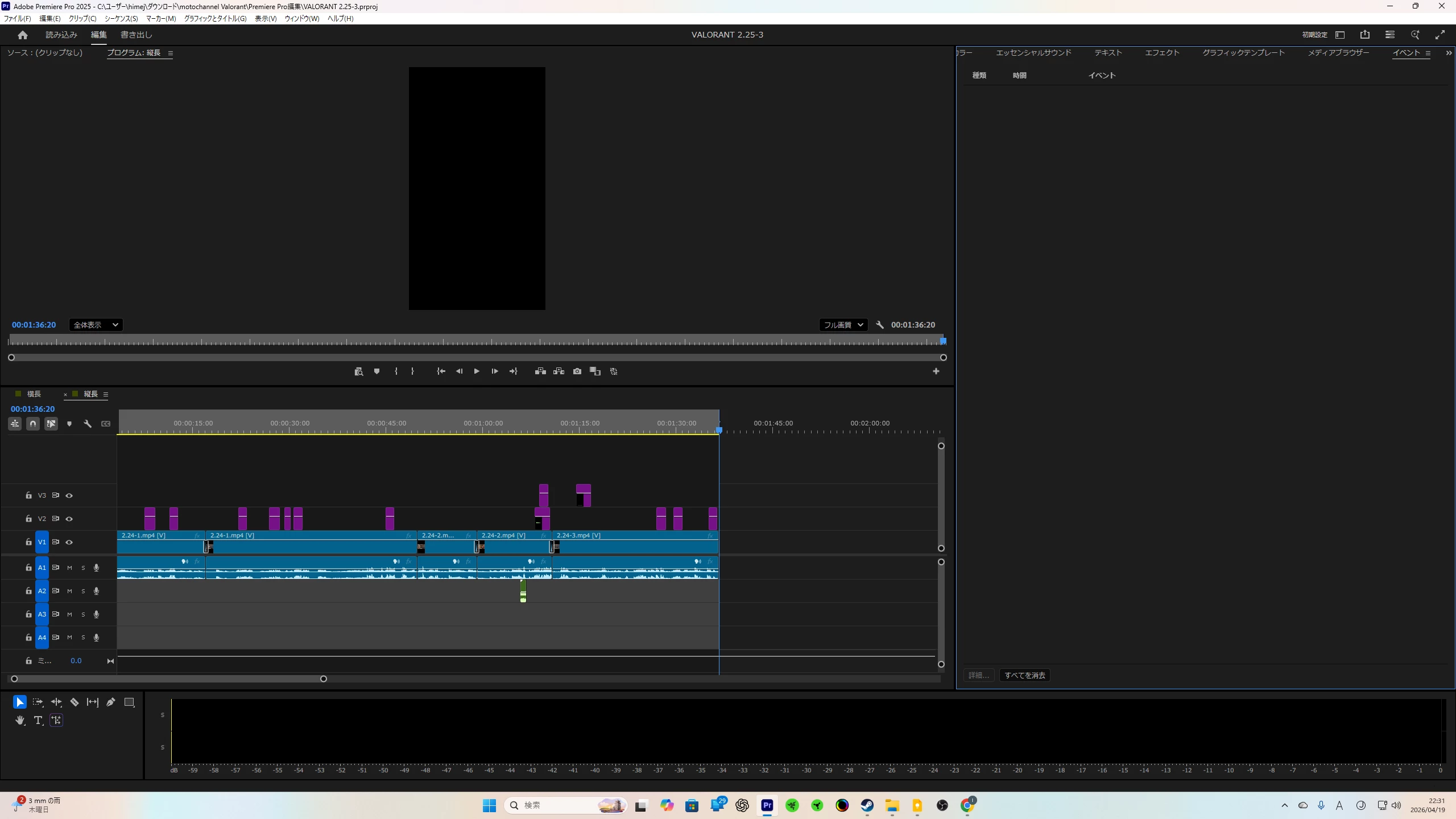Open the フル画質 playback resolution dropdown
This screenshot has width=1456, height=819.
[843, 325]
